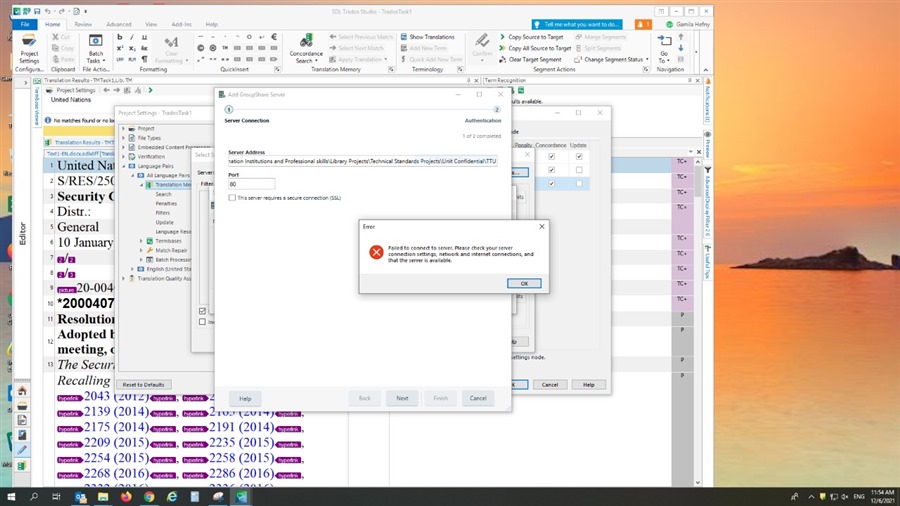Apply italic formatting in ribbon
The image size is (900, 506).
coord(132,37)
